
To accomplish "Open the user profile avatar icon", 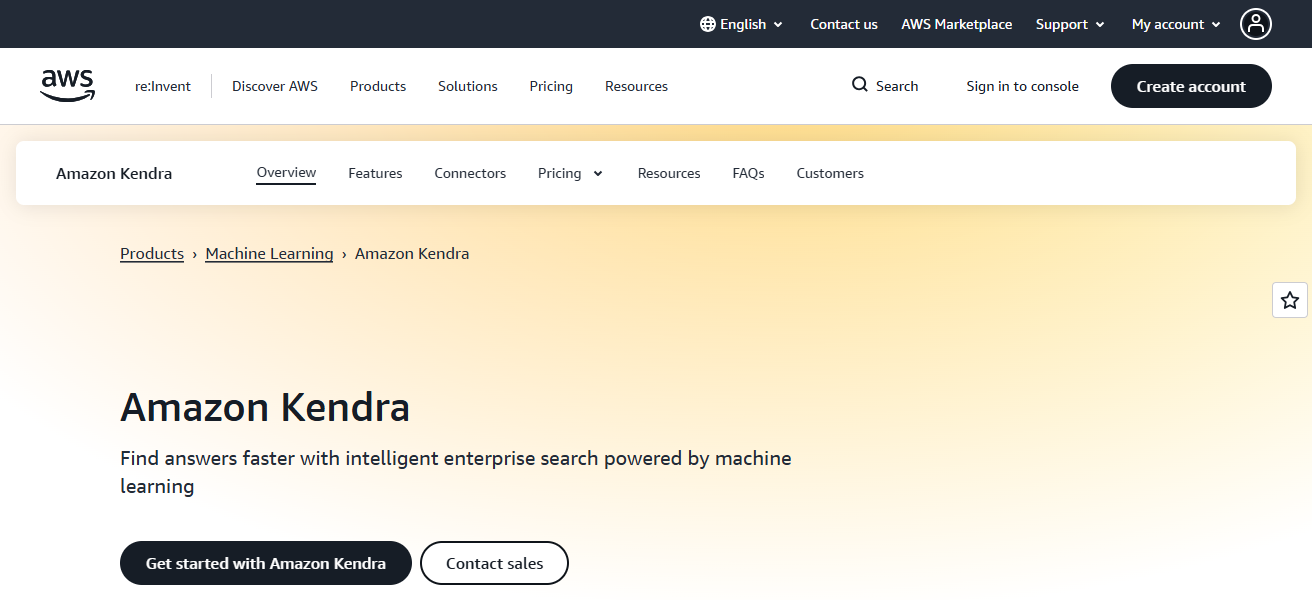I will point(1255,24).
